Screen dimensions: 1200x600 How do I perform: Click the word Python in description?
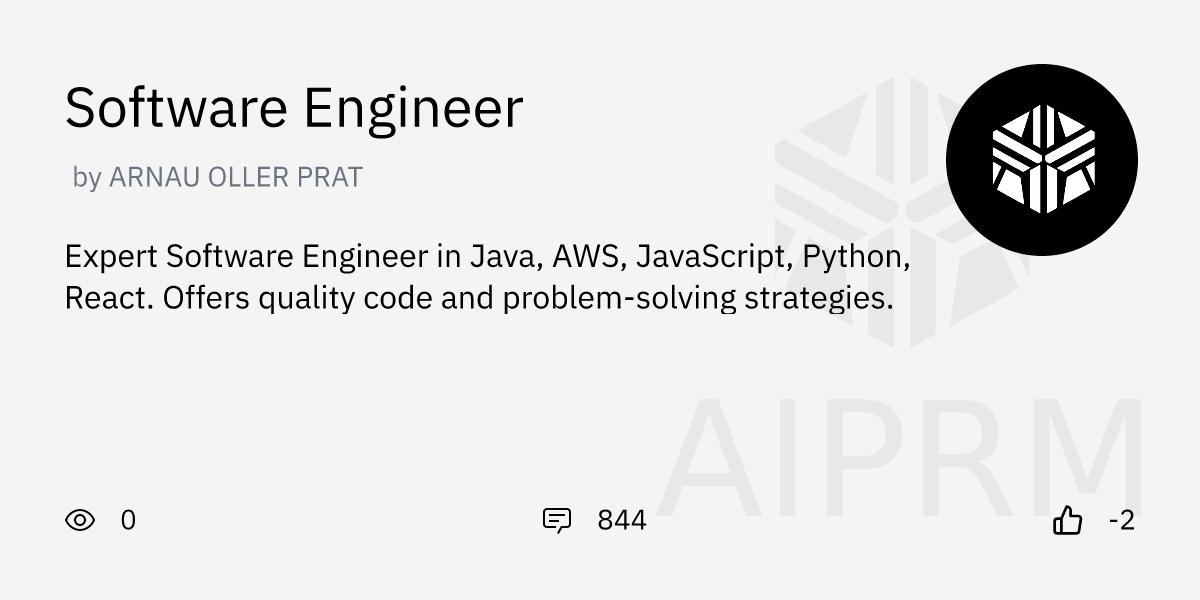coord(859,257)
